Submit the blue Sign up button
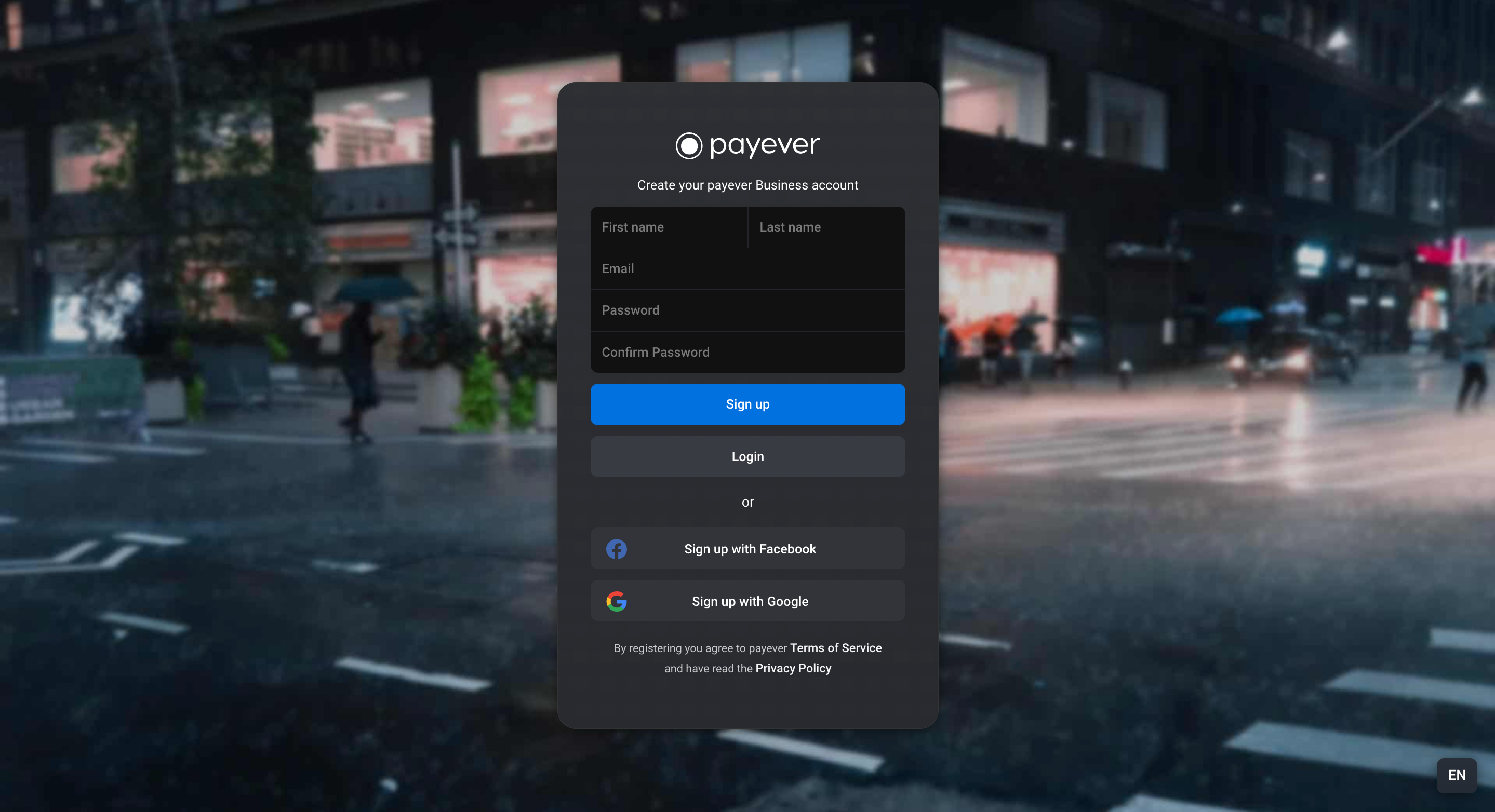1495x812 pixels. pyautogui.click(x=747, y=404)
